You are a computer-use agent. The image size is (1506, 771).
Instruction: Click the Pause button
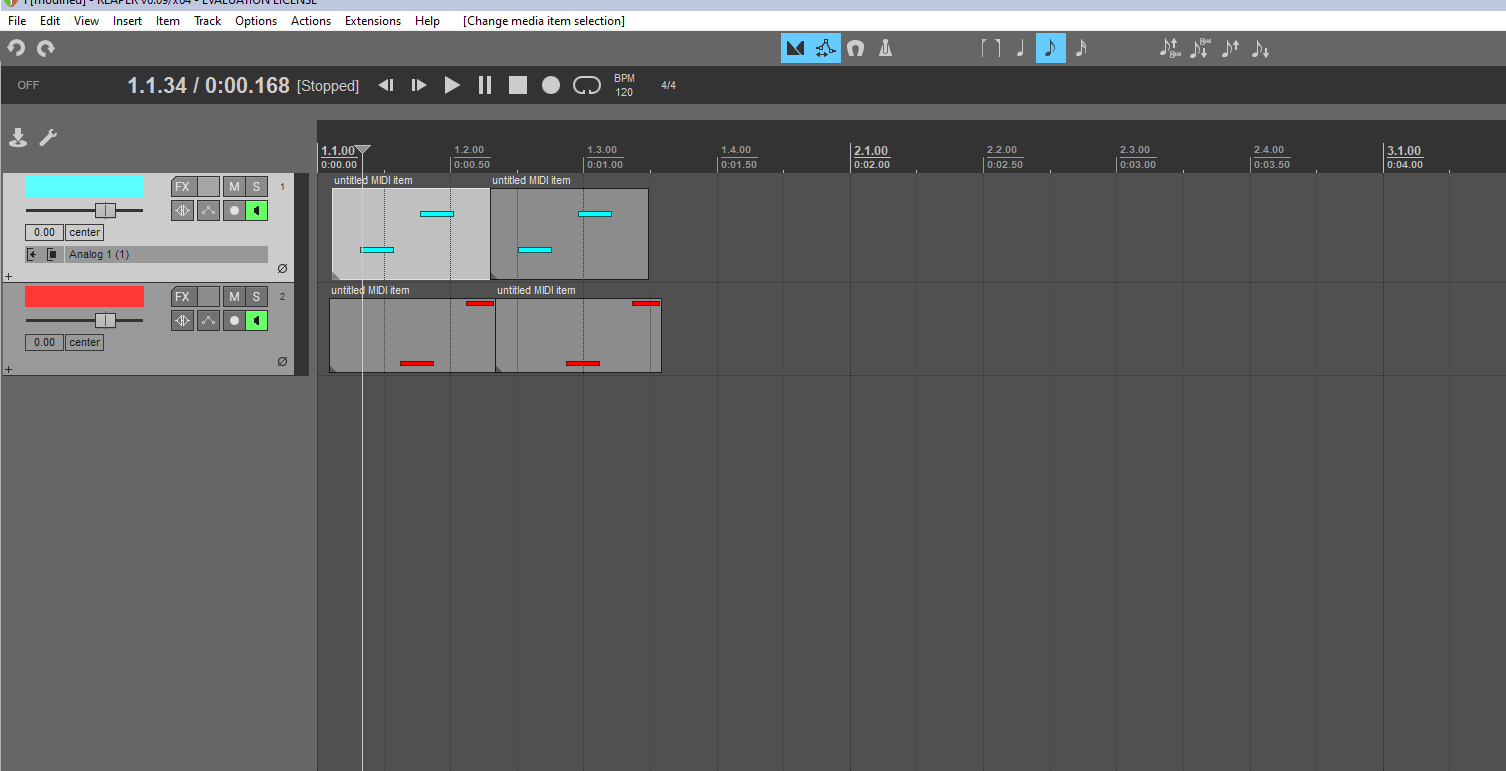[x=485, y=86]
